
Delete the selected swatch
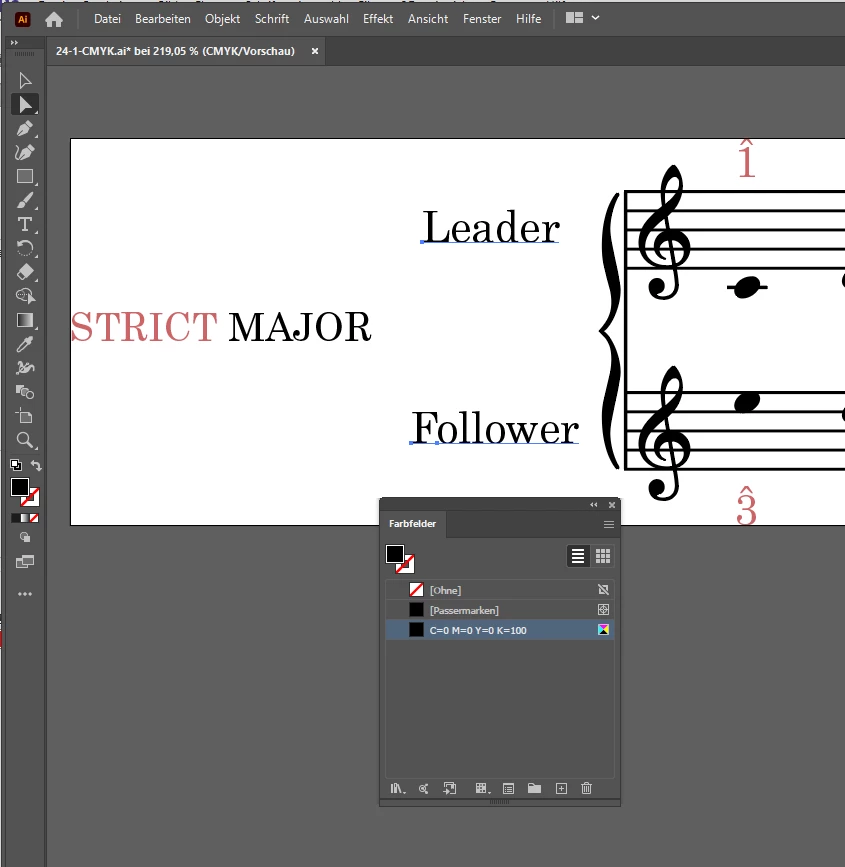click(x=587, y=788)
